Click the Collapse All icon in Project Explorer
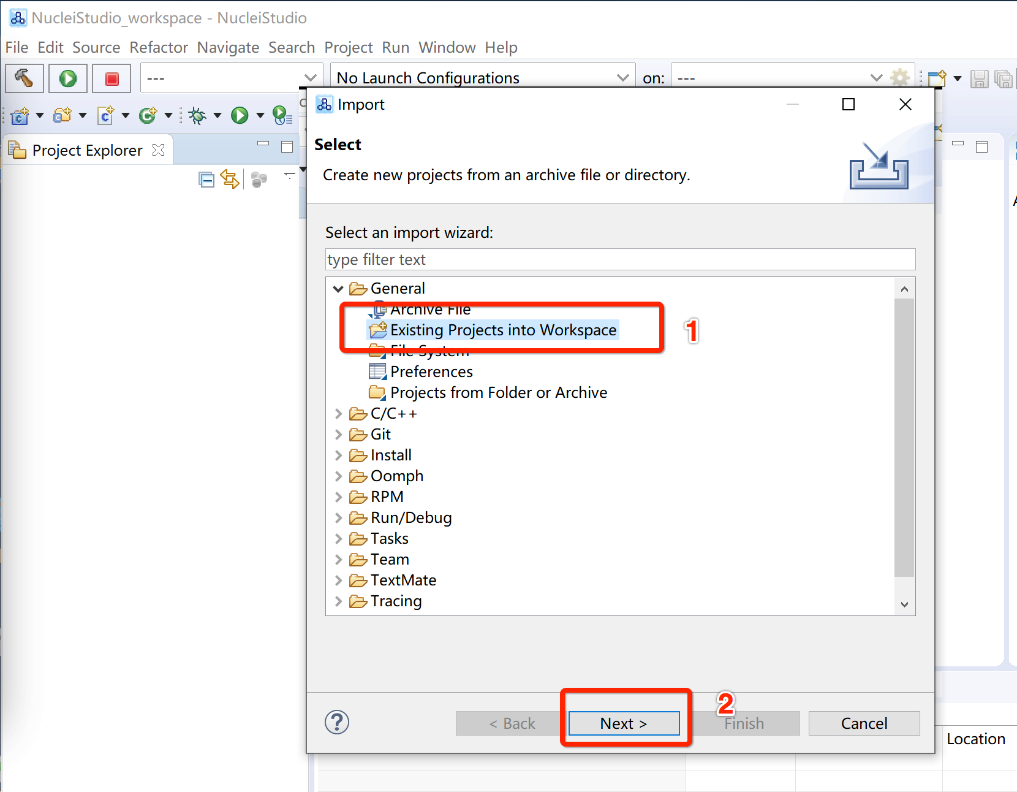Image resolution: width=1017 pixels, height=792 pixels. (206, 180)
